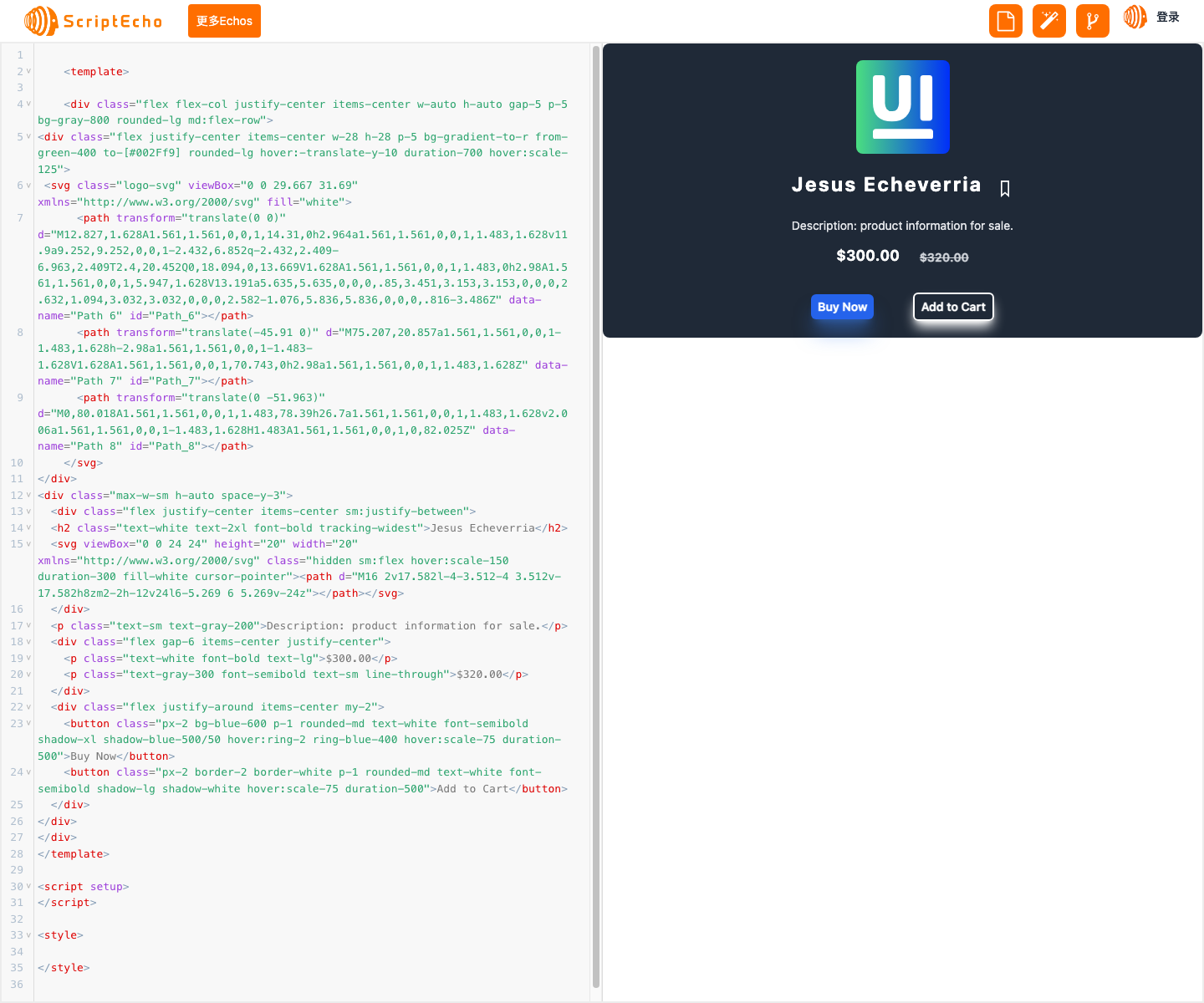Click the UI gradient logo tile
This screenshot has height=1003, width=1204.
[x=903, y=107]
